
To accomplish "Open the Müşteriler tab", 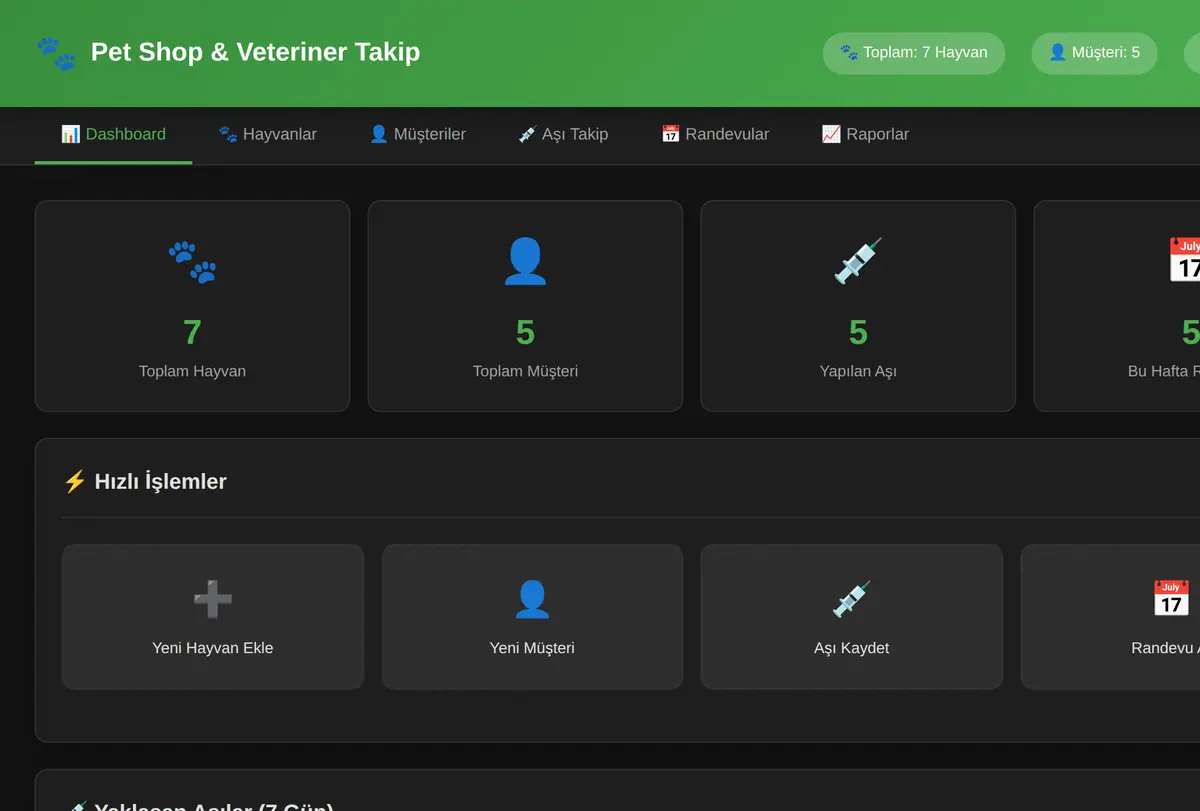I will coord(417,134).
